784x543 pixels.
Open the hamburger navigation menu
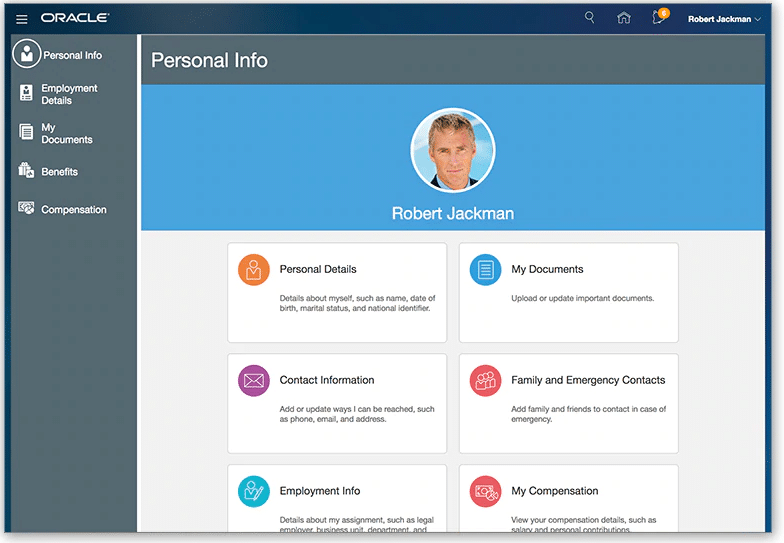(x=22, y=19)
